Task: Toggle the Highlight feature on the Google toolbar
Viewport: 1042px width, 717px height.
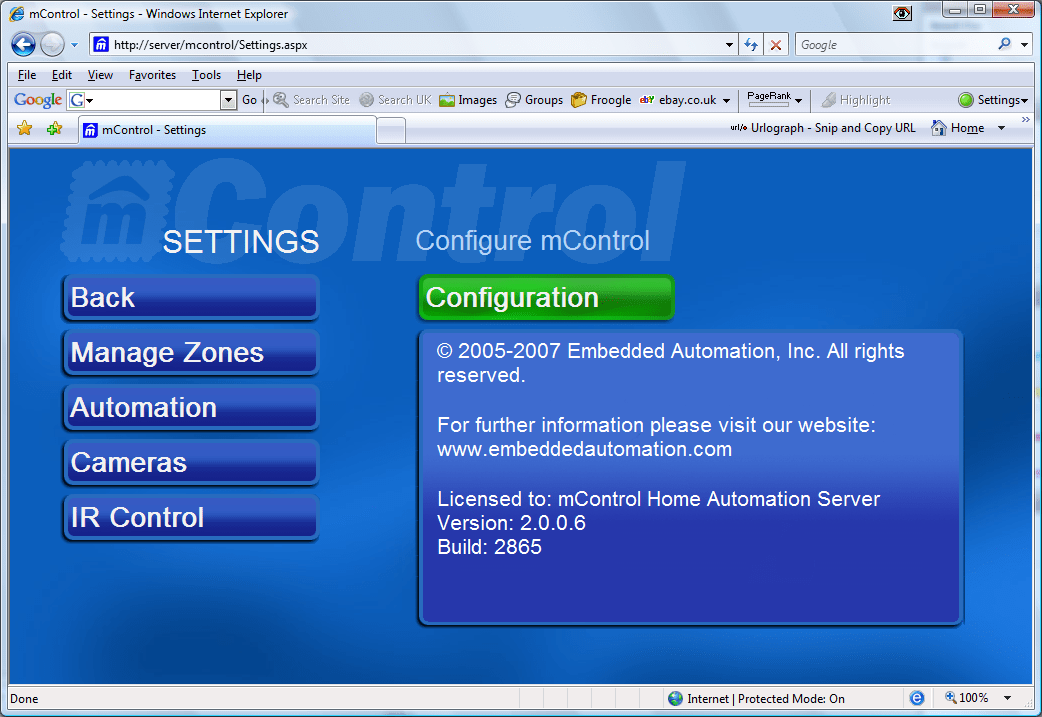Action: point(863,99)
